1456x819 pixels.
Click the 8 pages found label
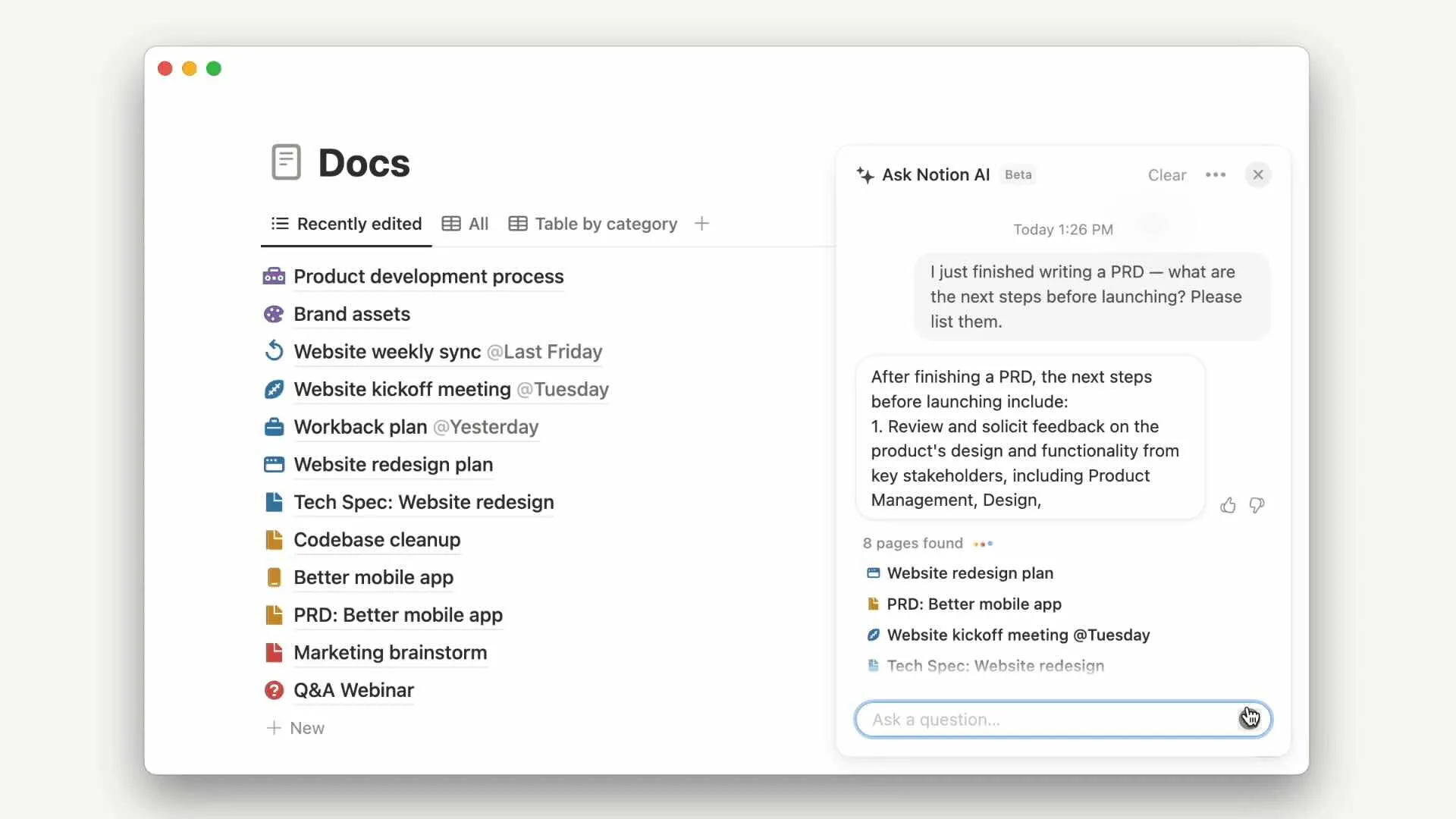pos(912,543)
